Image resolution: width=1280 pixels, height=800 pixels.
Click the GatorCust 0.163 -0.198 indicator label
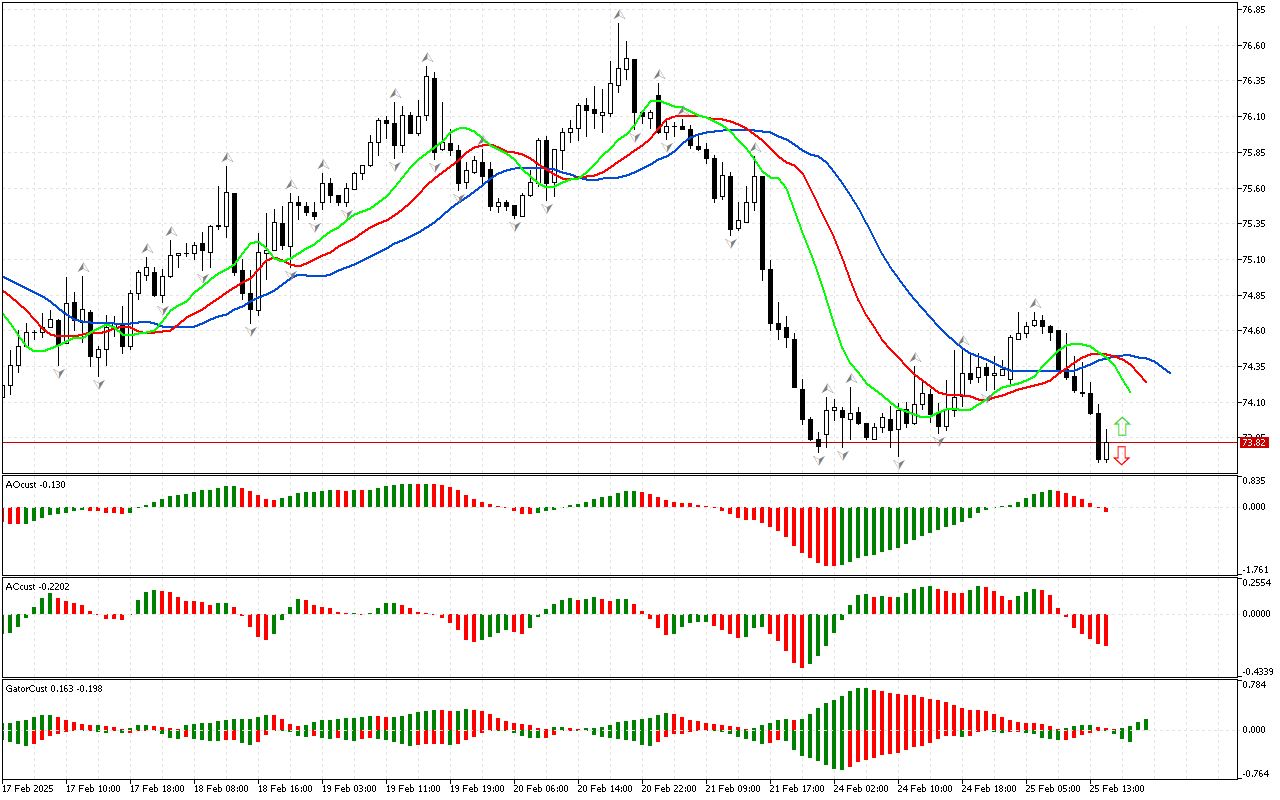tap(54, 688)
